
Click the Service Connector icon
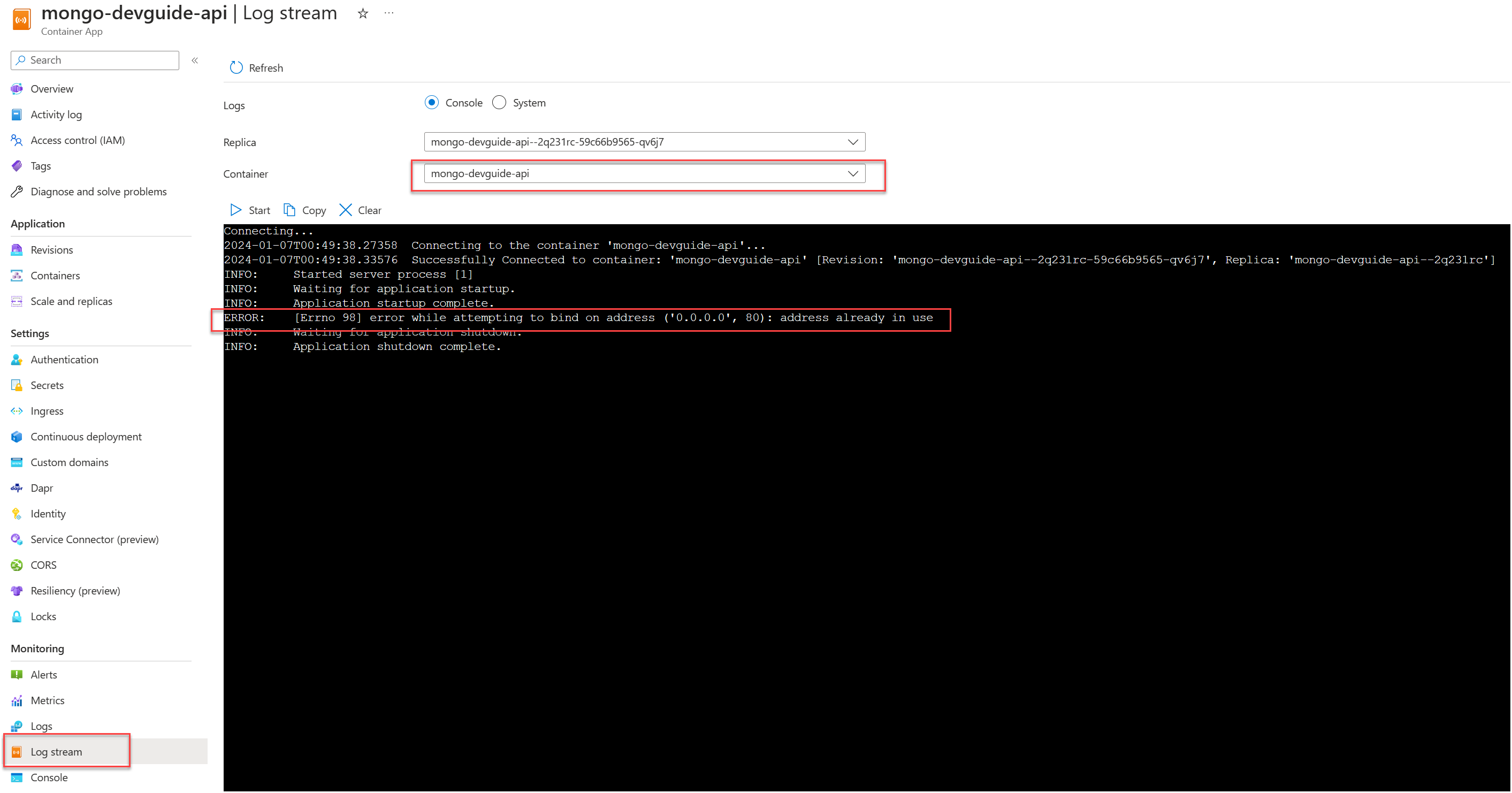(x=17, y=539)
